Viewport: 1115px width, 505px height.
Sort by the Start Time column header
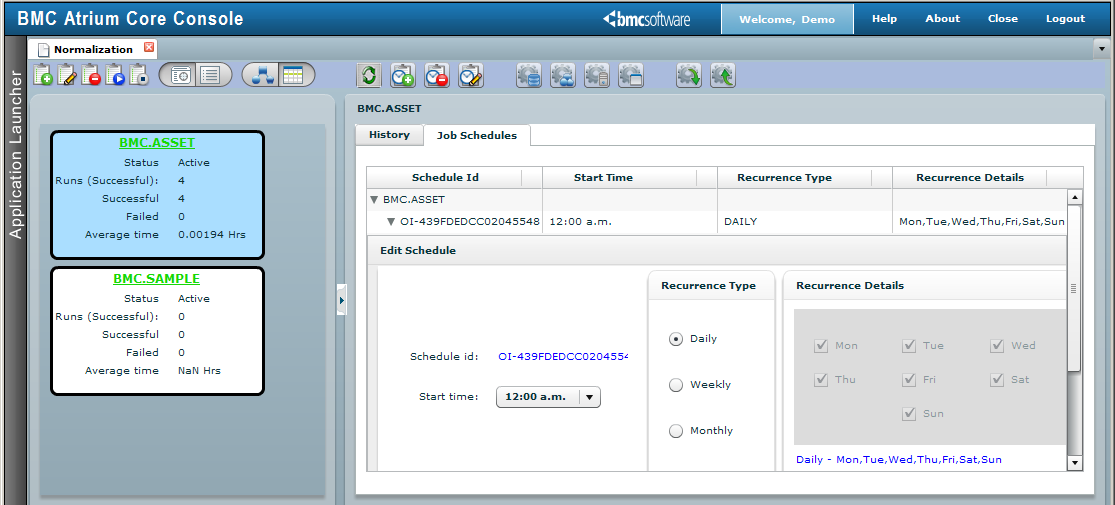pos(630,178)
